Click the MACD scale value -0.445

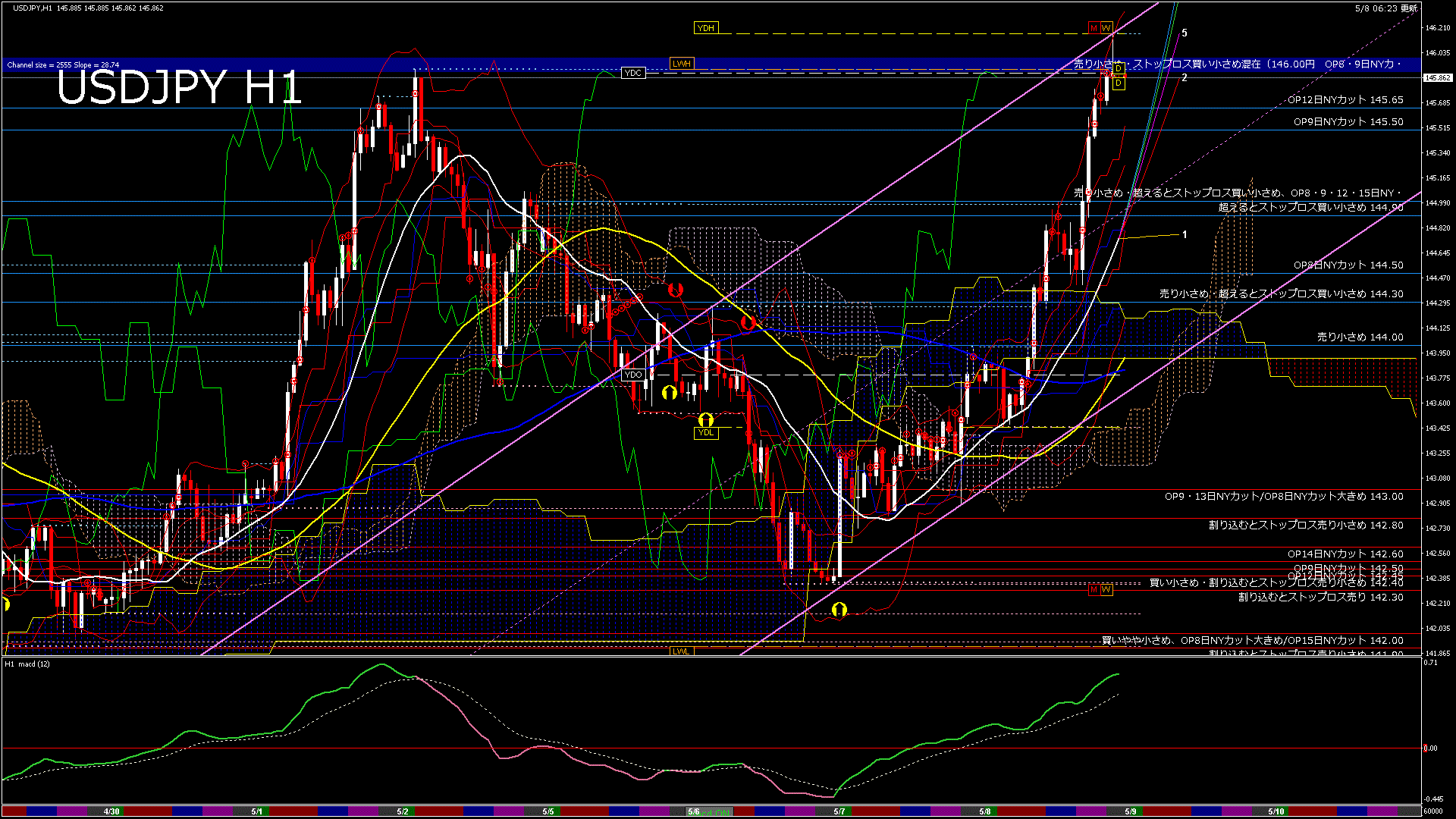(x=1433, y=799)
